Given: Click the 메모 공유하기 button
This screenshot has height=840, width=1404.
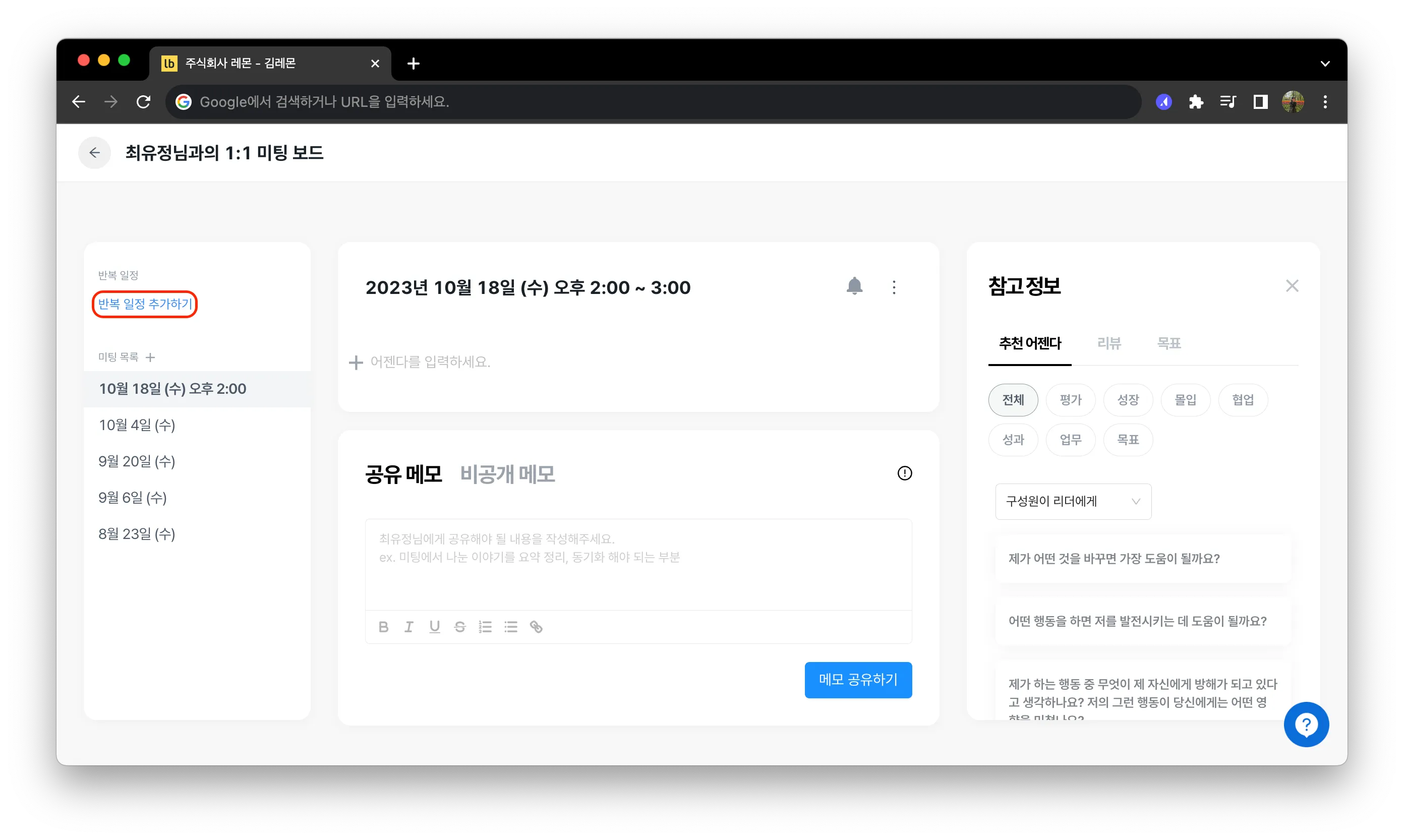Looking at the screenshot, I should [x=858, y=680].
